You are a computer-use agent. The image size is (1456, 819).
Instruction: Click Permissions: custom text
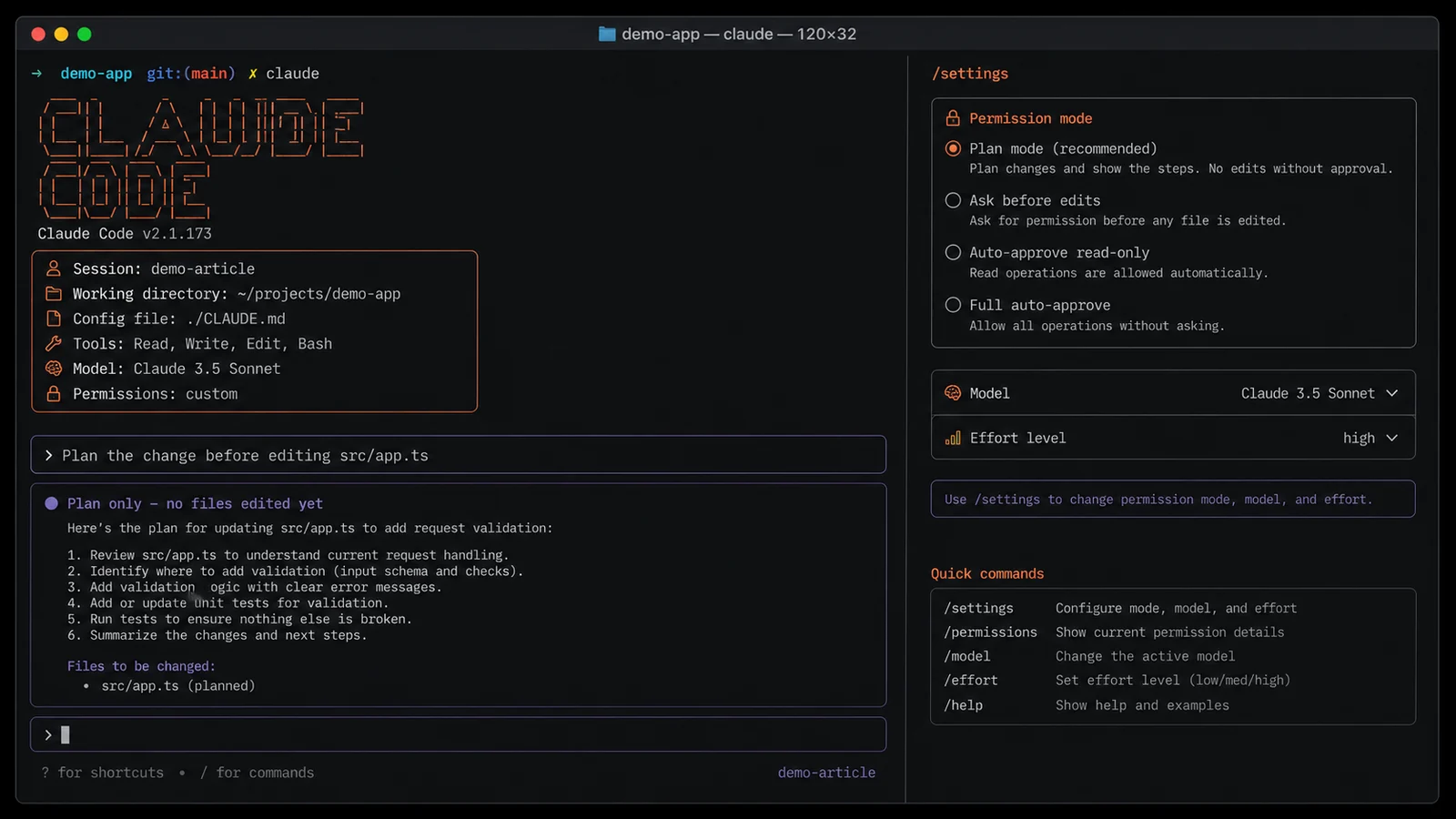point(156,394)
